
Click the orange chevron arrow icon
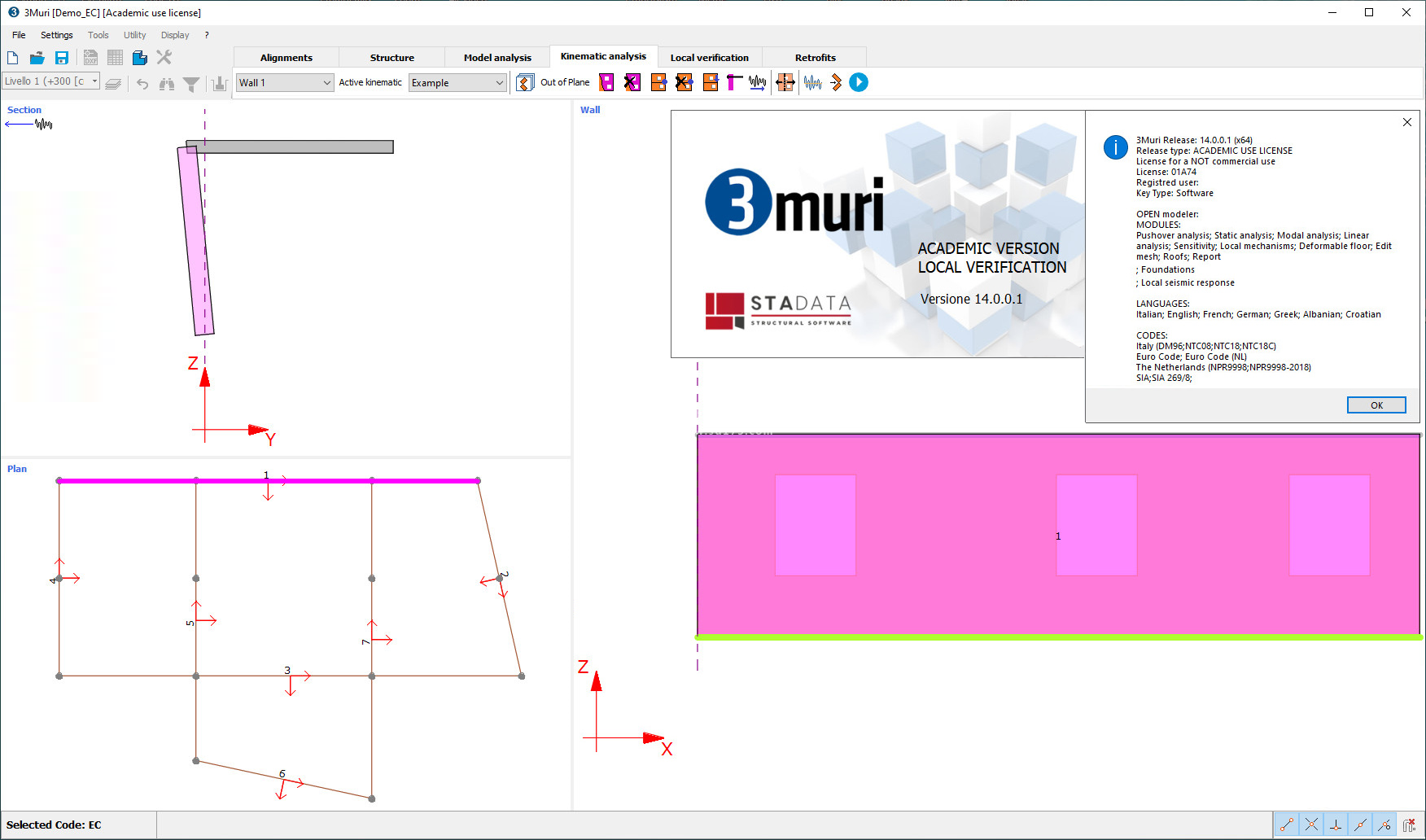pos(836,82)
